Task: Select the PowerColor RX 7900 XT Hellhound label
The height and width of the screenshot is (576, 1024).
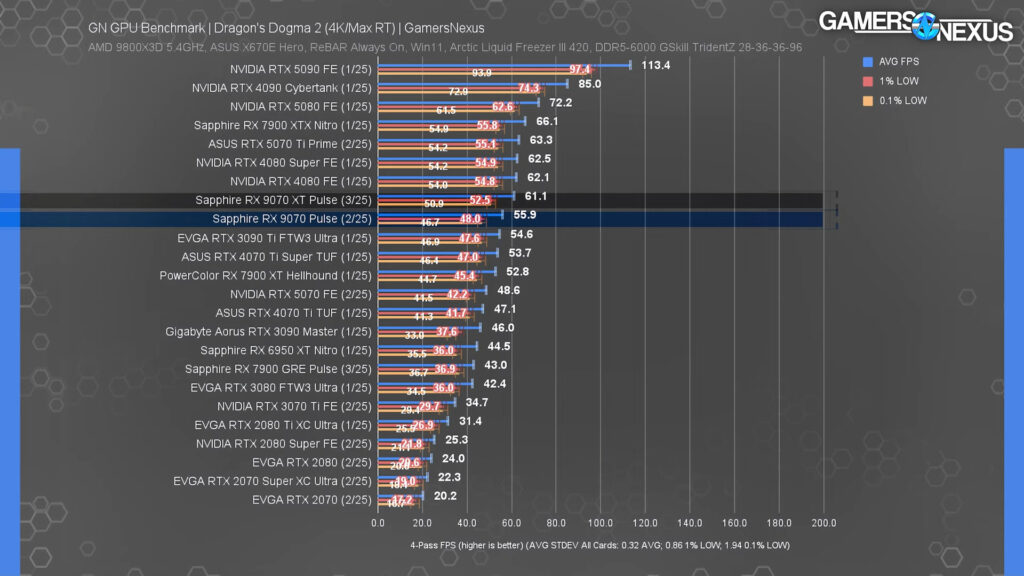Action: [x=265, y=276]
